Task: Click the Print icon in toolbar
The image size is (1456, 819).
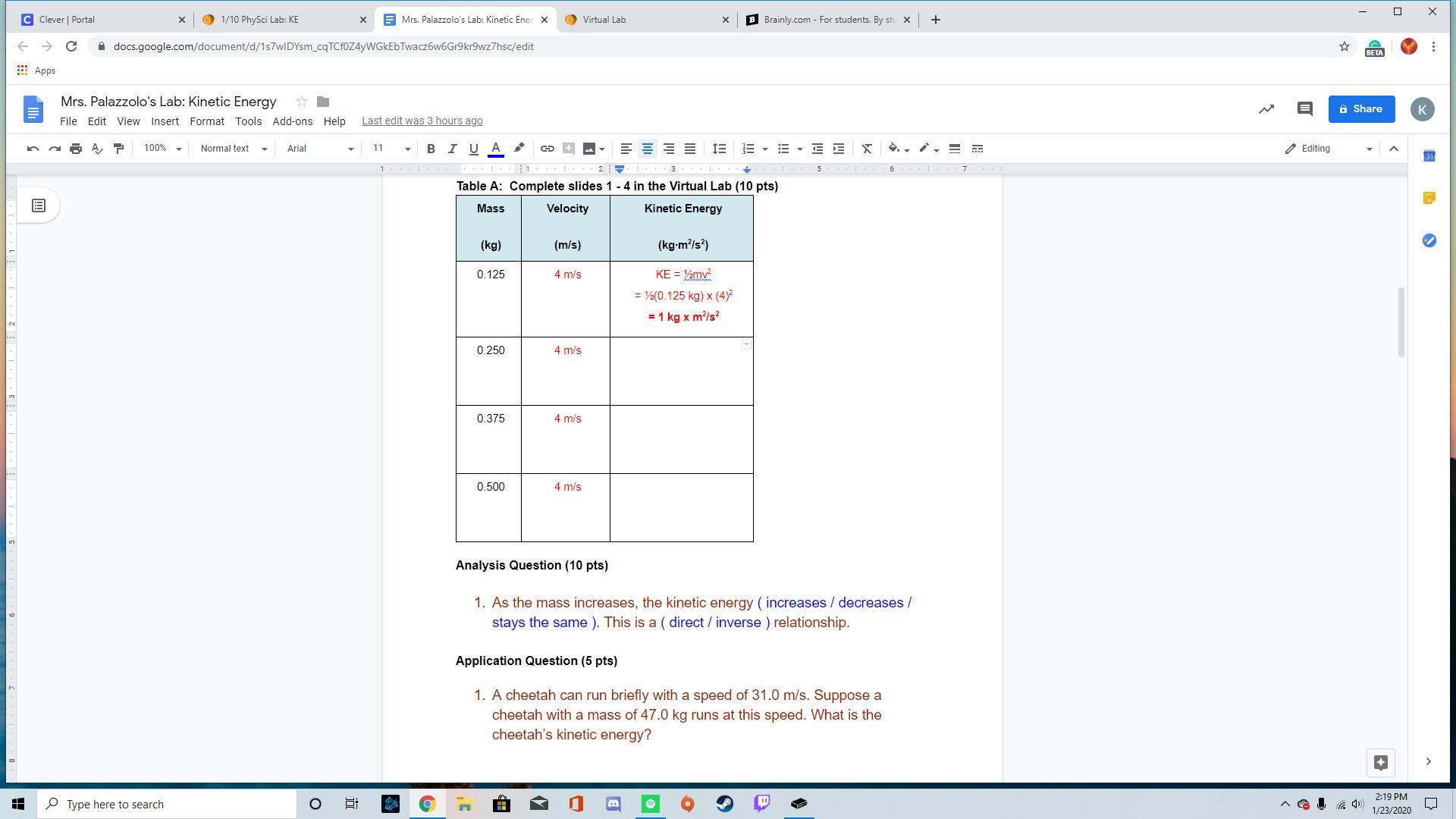Action: tap(76, 149)
